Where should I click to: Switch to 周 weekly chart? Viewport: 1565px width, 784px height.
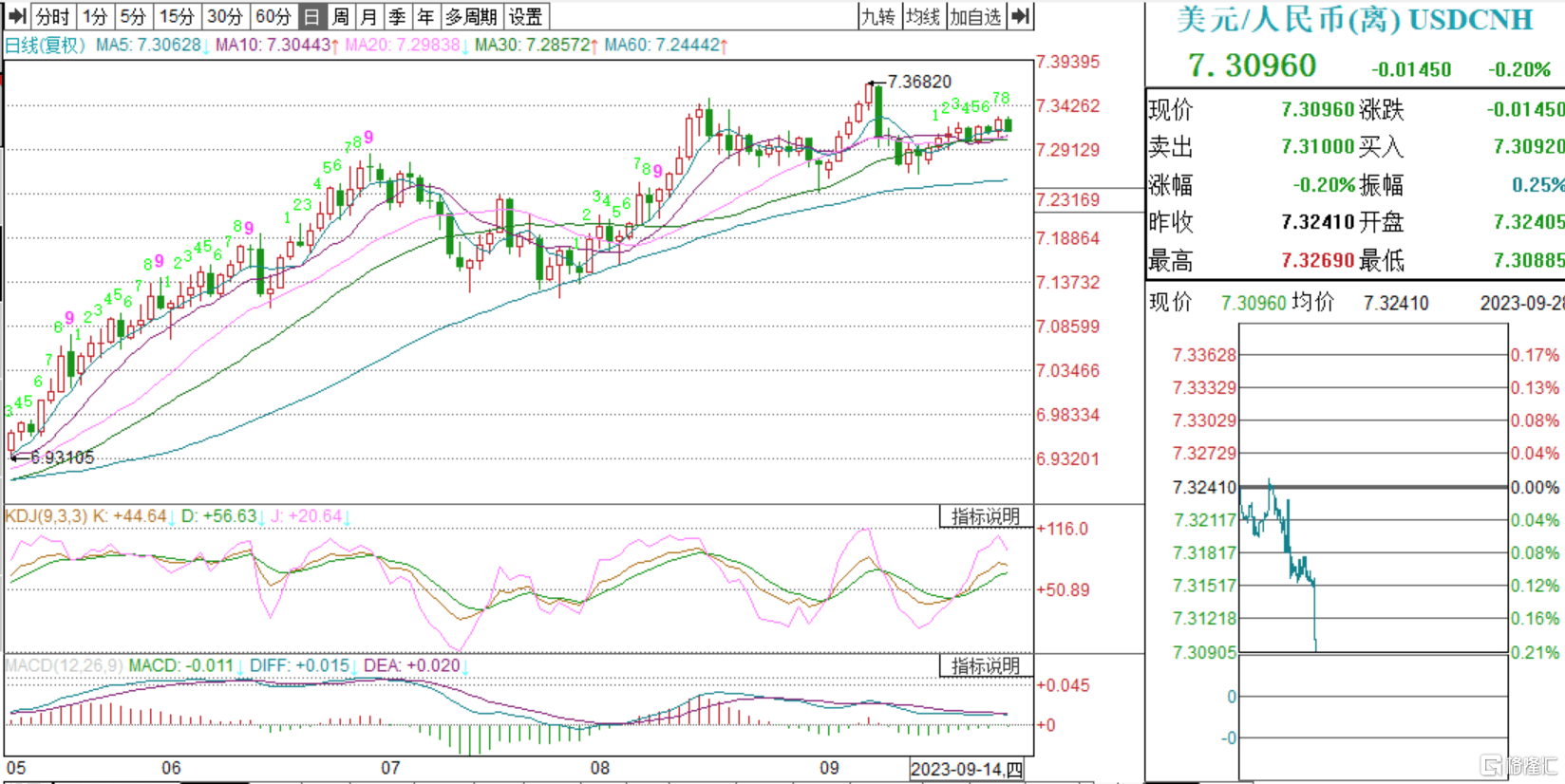(340, 16)
